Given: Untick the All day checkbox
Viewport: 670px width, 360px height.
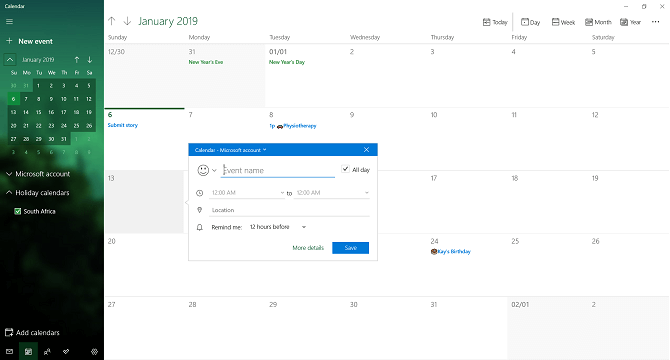Looking at the screenshot, I should click(345, 169).
